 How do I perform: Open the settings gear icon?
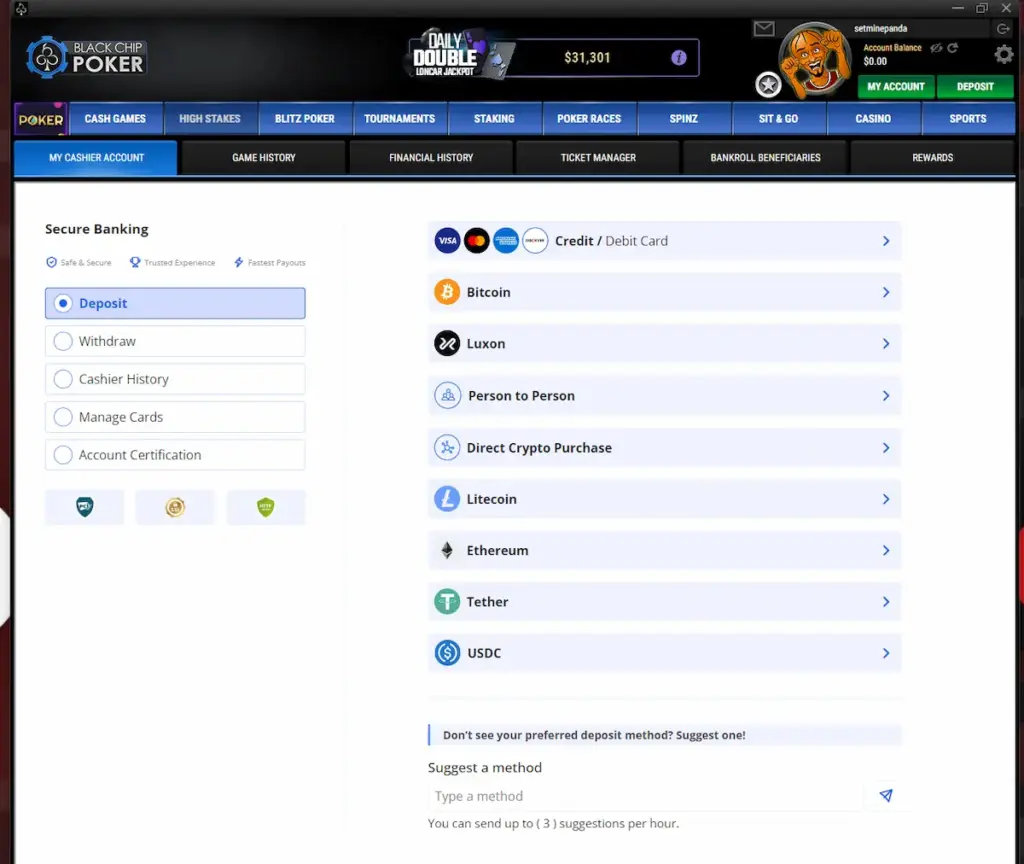coord(1001,55)
